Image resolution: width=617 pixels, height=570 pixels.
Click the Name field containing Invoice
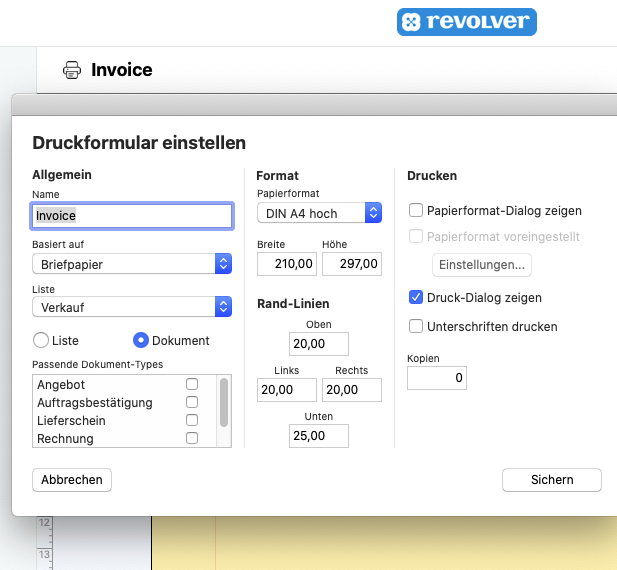tap(132, 215)
